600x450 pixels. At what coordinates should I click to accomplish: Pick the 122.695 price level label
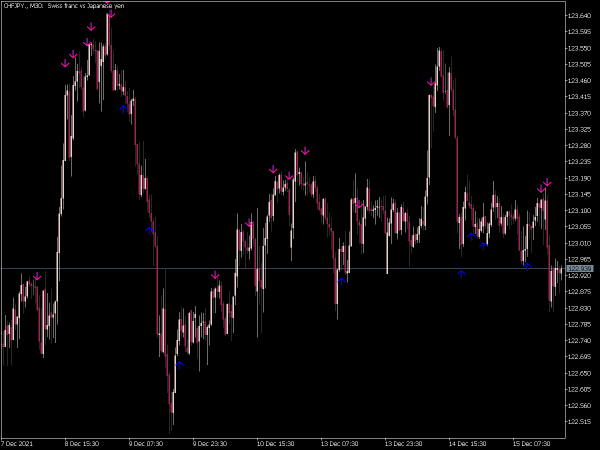click(579, 357)
